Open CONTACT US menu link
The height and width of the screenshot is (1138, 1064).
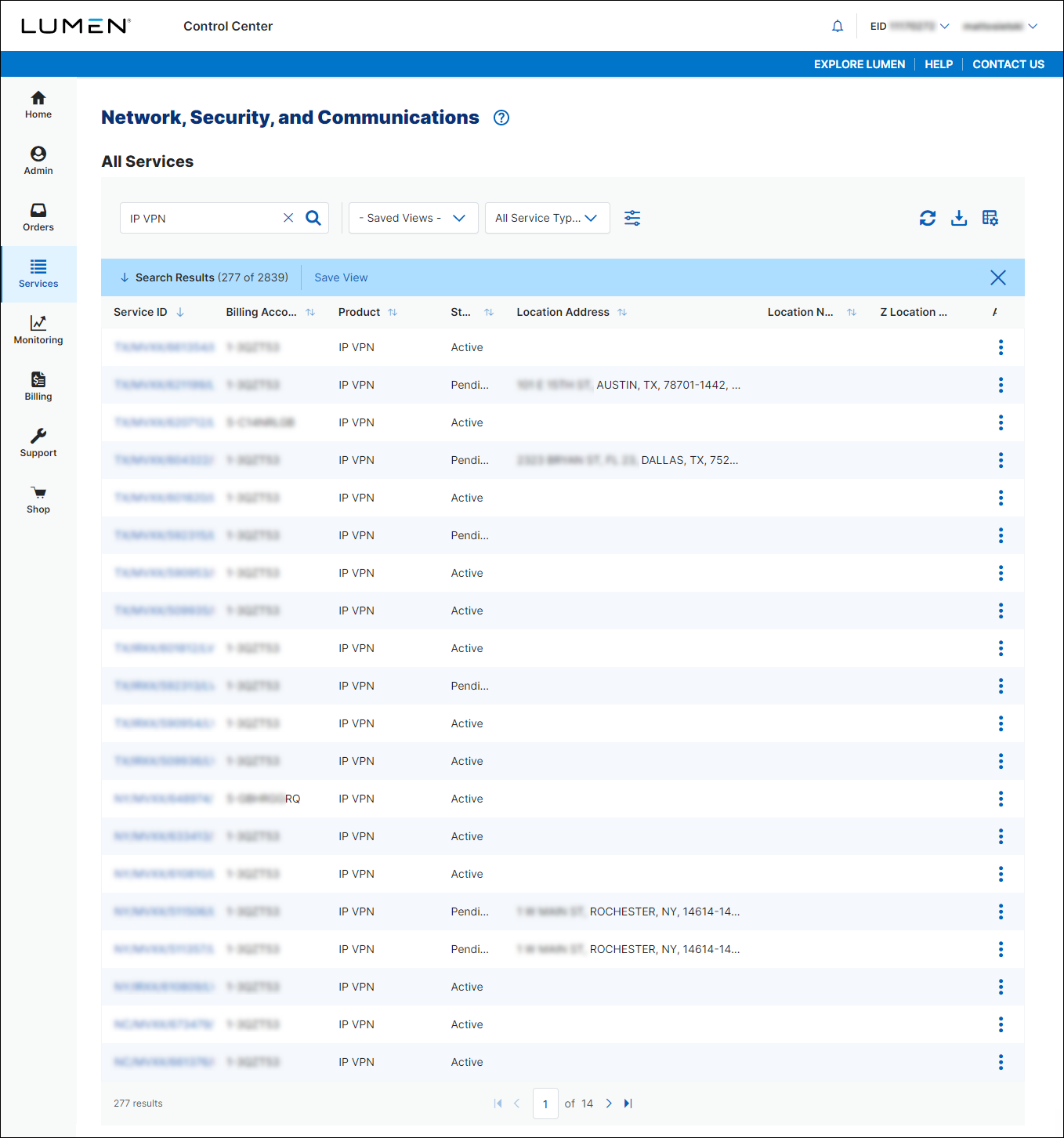click(1008, 64)
